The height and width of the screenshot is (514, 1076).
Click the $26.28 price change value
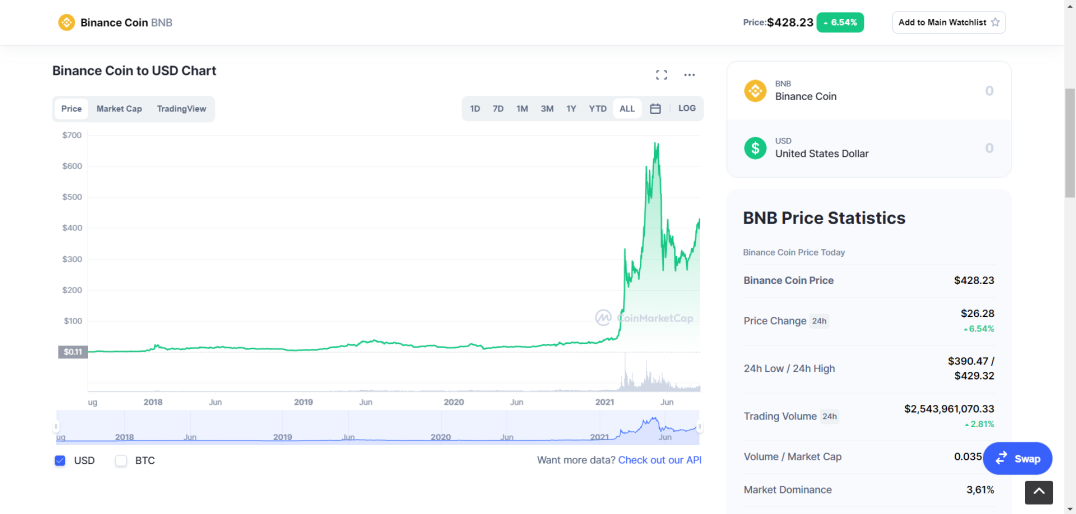coord(978,314)
